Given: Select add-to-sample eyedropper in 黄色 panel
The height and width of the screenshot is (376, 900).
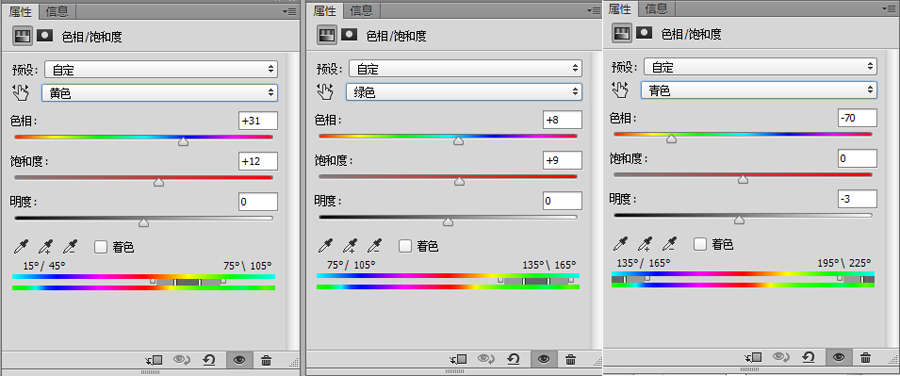Looking at the screenshot, I should 45,247.
